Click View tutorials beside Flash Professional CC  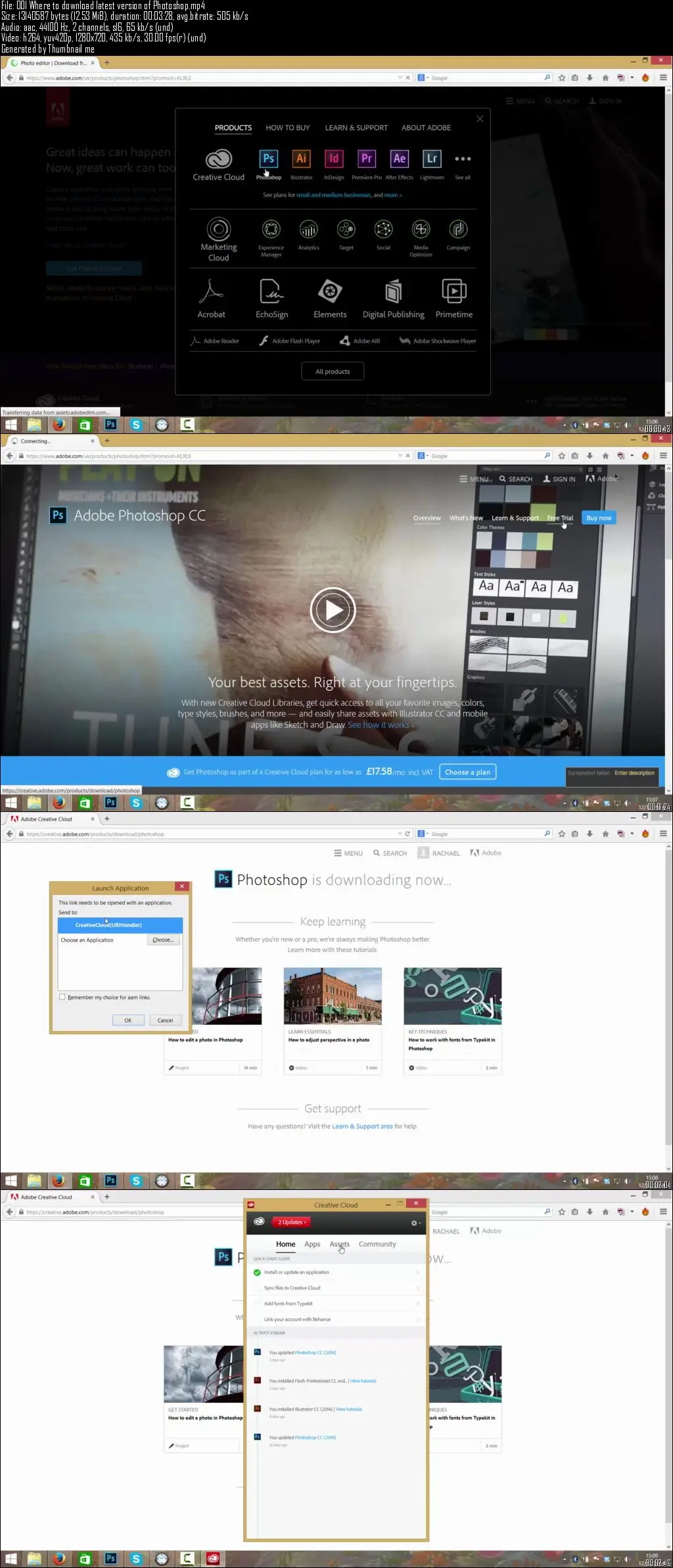click(363, 1381)
